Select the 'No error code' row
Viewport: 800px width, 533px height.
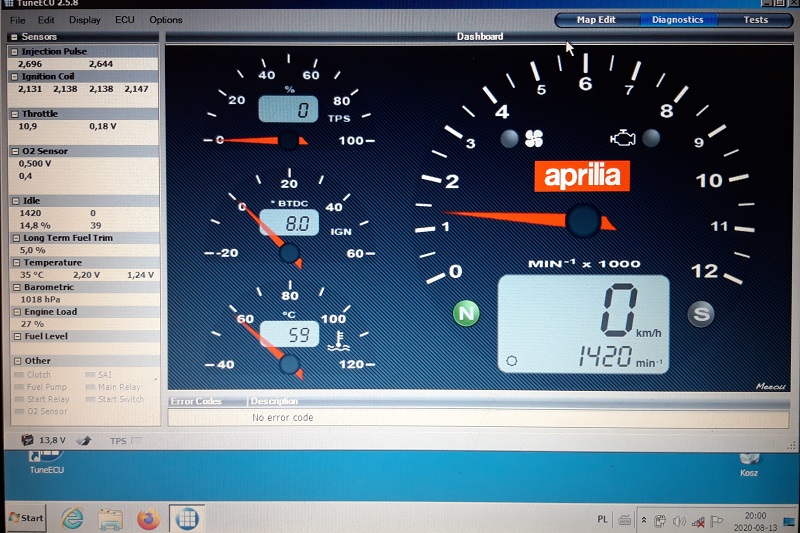[x=479, y=418]
